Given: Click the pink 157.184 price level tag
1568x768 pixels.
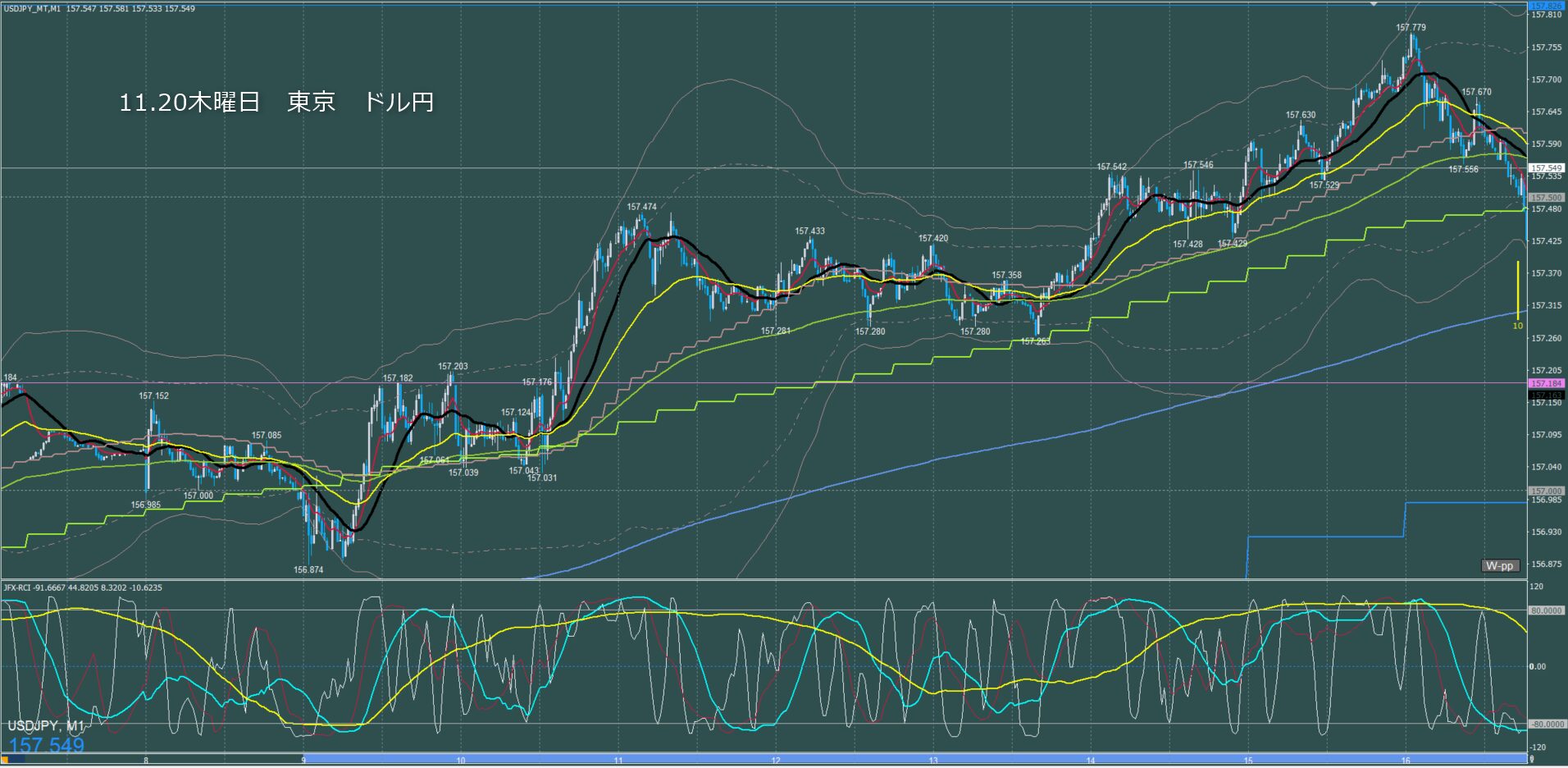Looking at the screenshot, I should tap(1546, 383).
